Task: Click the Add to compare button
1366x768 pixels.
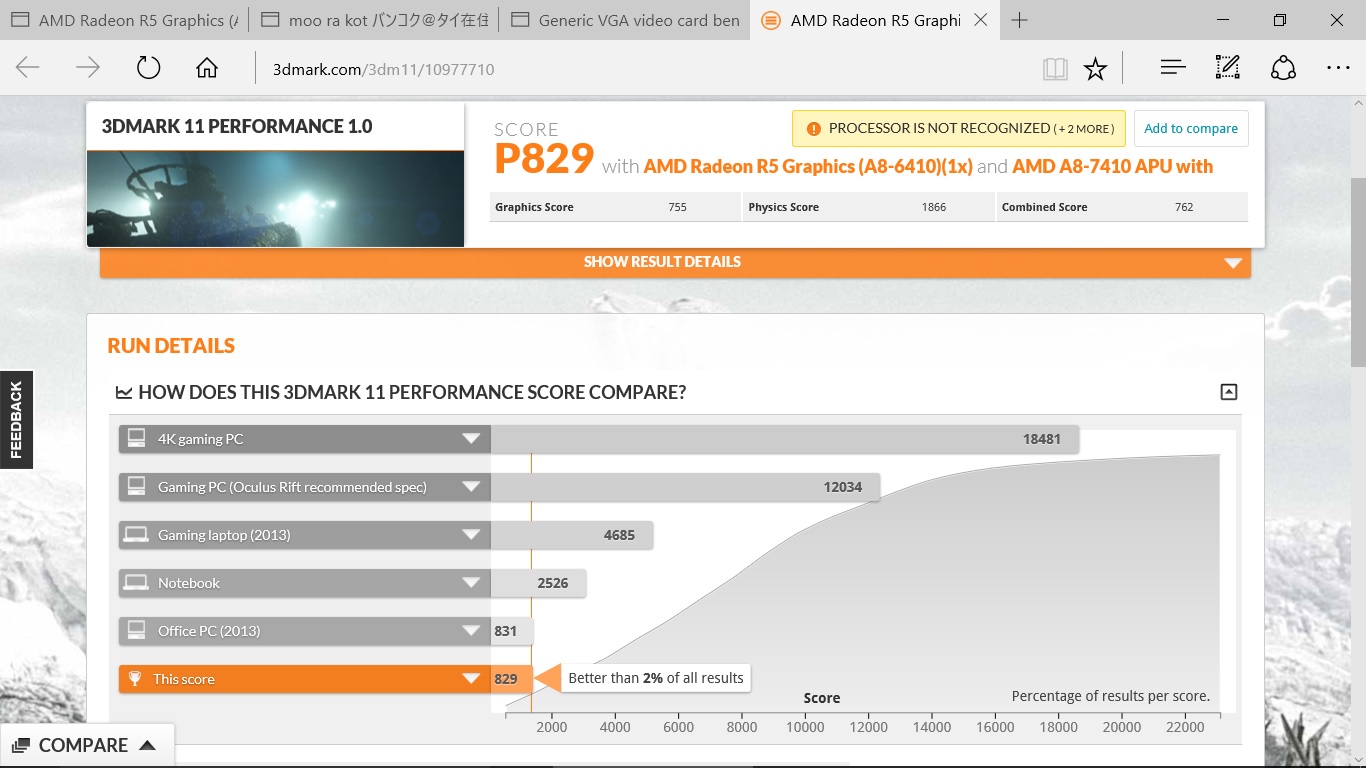Action: pos(1190,128)
